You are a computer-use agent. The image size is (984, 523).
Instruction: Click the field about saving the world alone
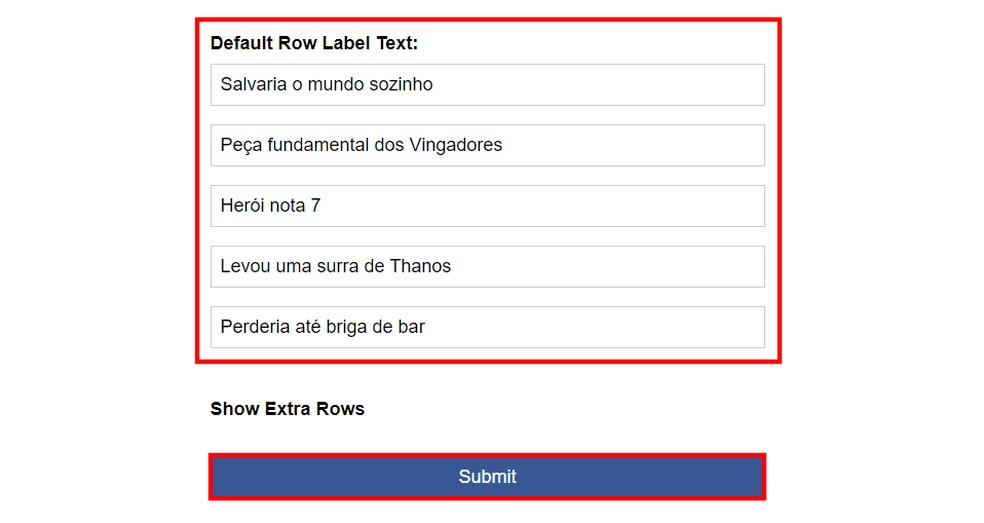[x=487, y=85]
